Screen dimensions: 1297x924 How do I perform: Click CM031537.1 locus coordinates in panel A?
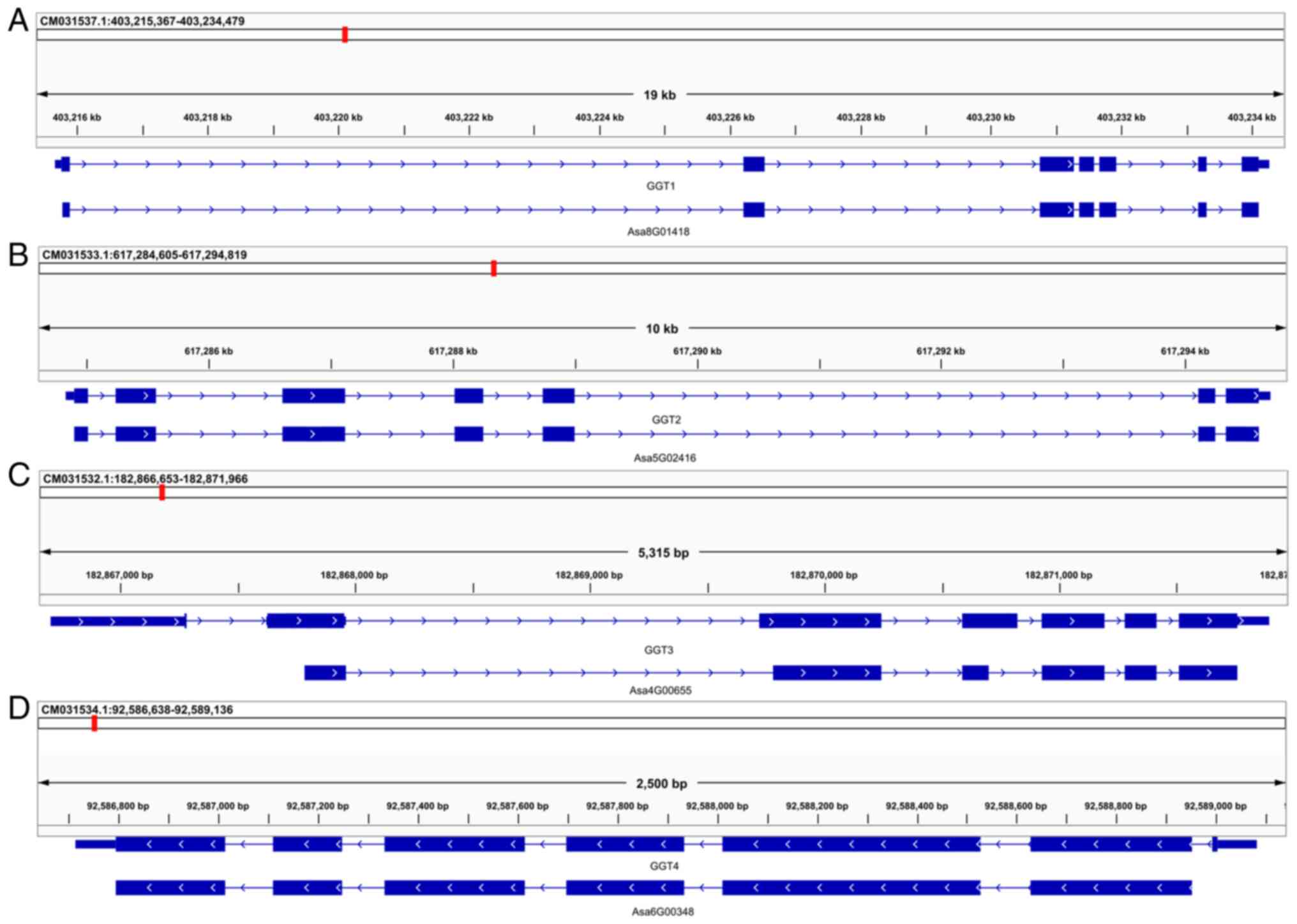click(142, 21)
